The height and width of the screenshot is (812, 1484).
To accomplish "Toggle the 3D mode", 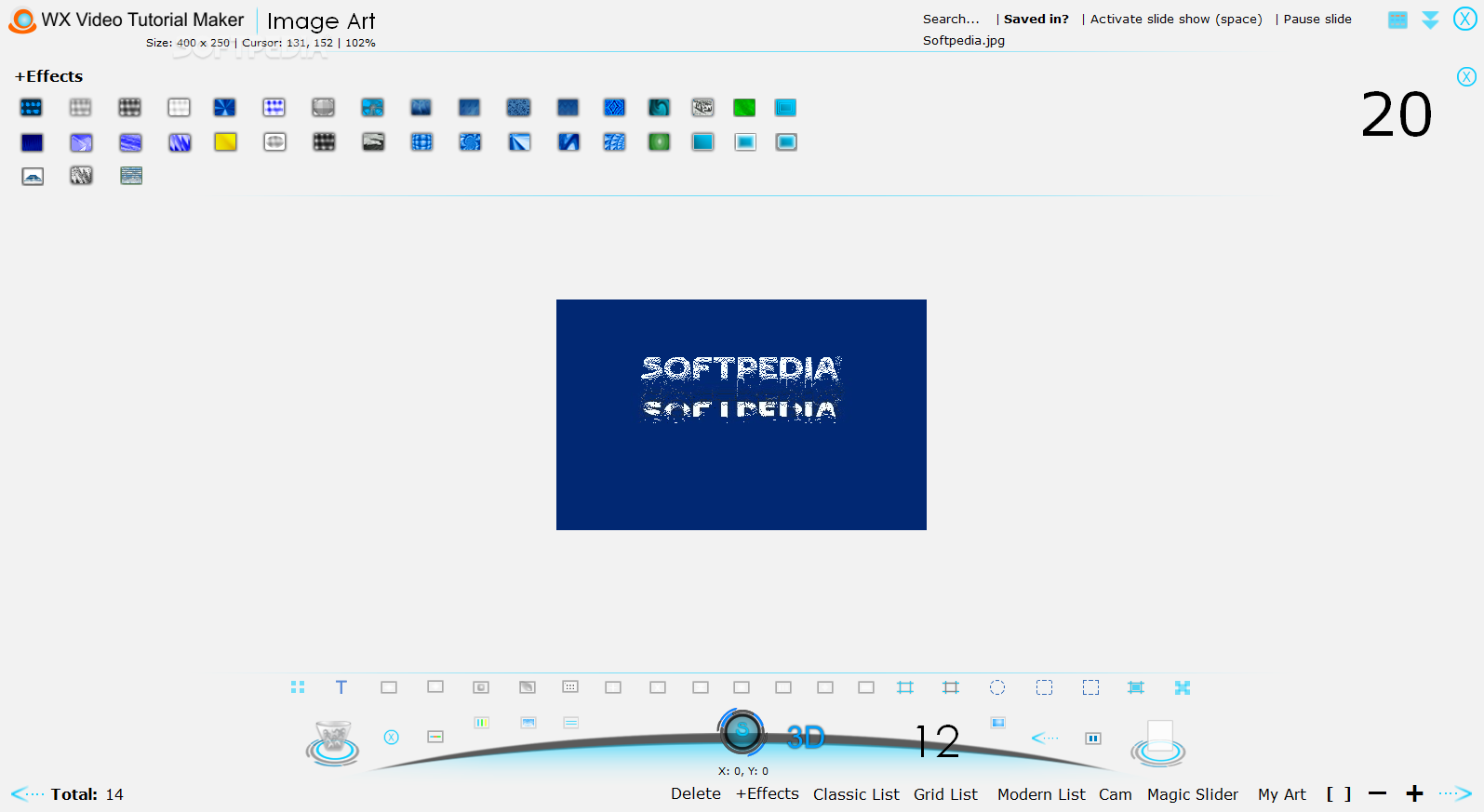I will coord(806,738).
